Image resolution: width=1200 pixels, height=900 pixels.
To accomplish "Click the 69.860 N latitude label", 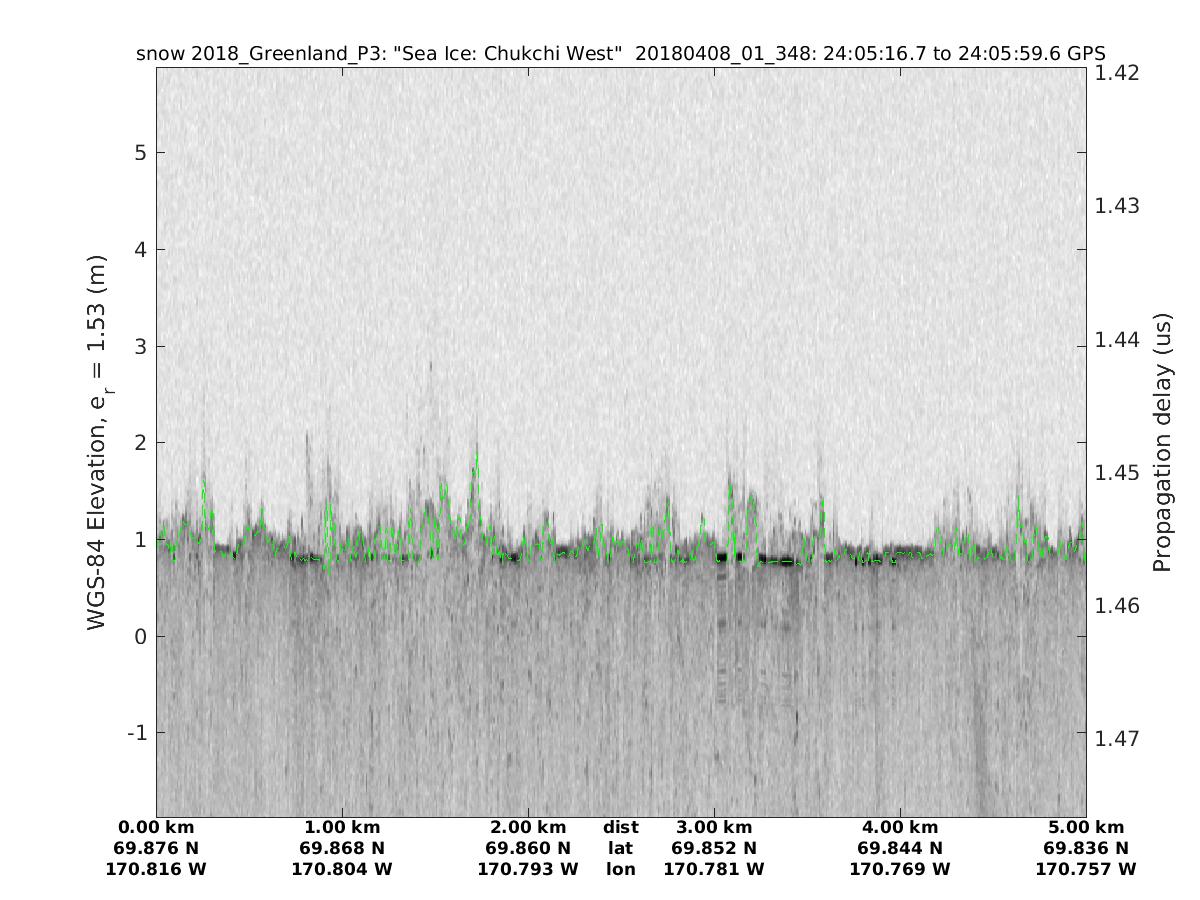I will 528,848.
